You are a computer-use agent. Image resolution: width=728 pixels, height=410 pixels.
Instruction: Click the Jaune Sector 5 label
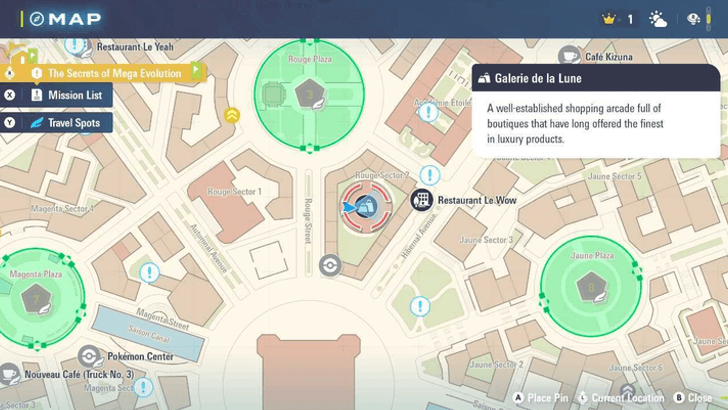(614, 176)
